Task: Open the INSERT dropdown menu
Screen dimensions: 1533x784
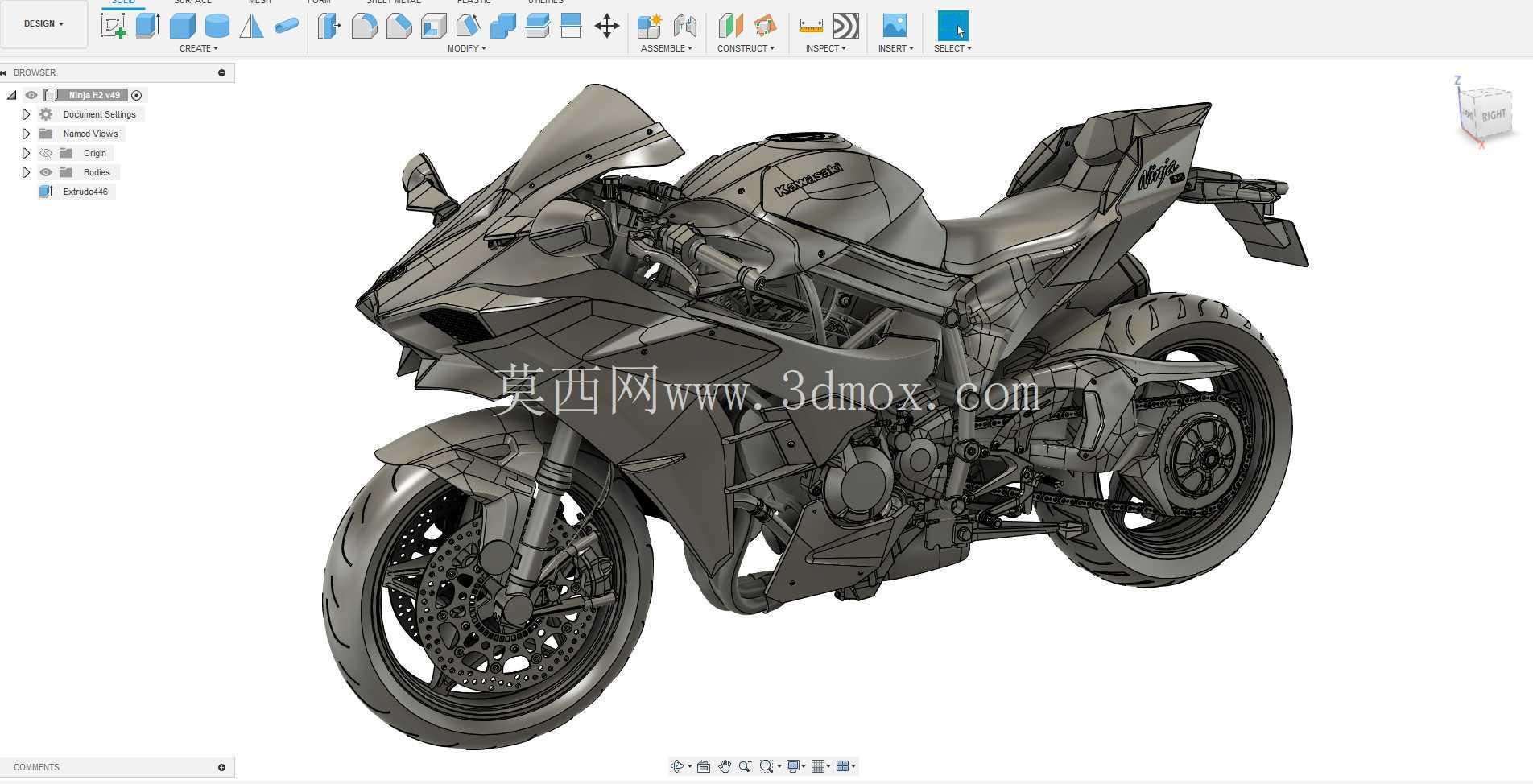Action: pos(895,48)
